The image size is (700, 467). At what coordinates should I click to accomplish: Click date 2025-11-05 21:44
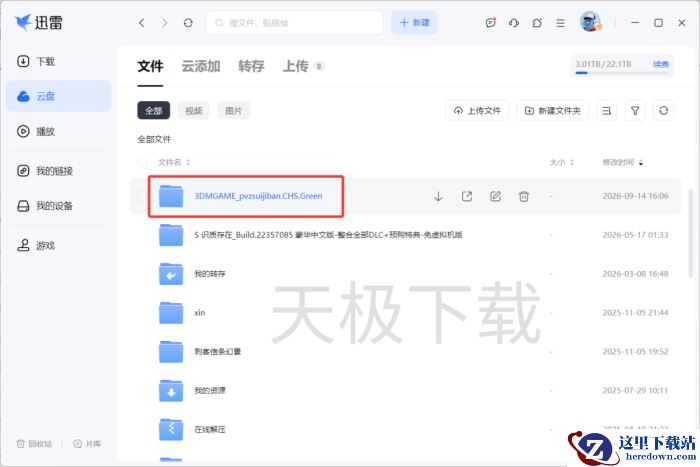[635, 313]
